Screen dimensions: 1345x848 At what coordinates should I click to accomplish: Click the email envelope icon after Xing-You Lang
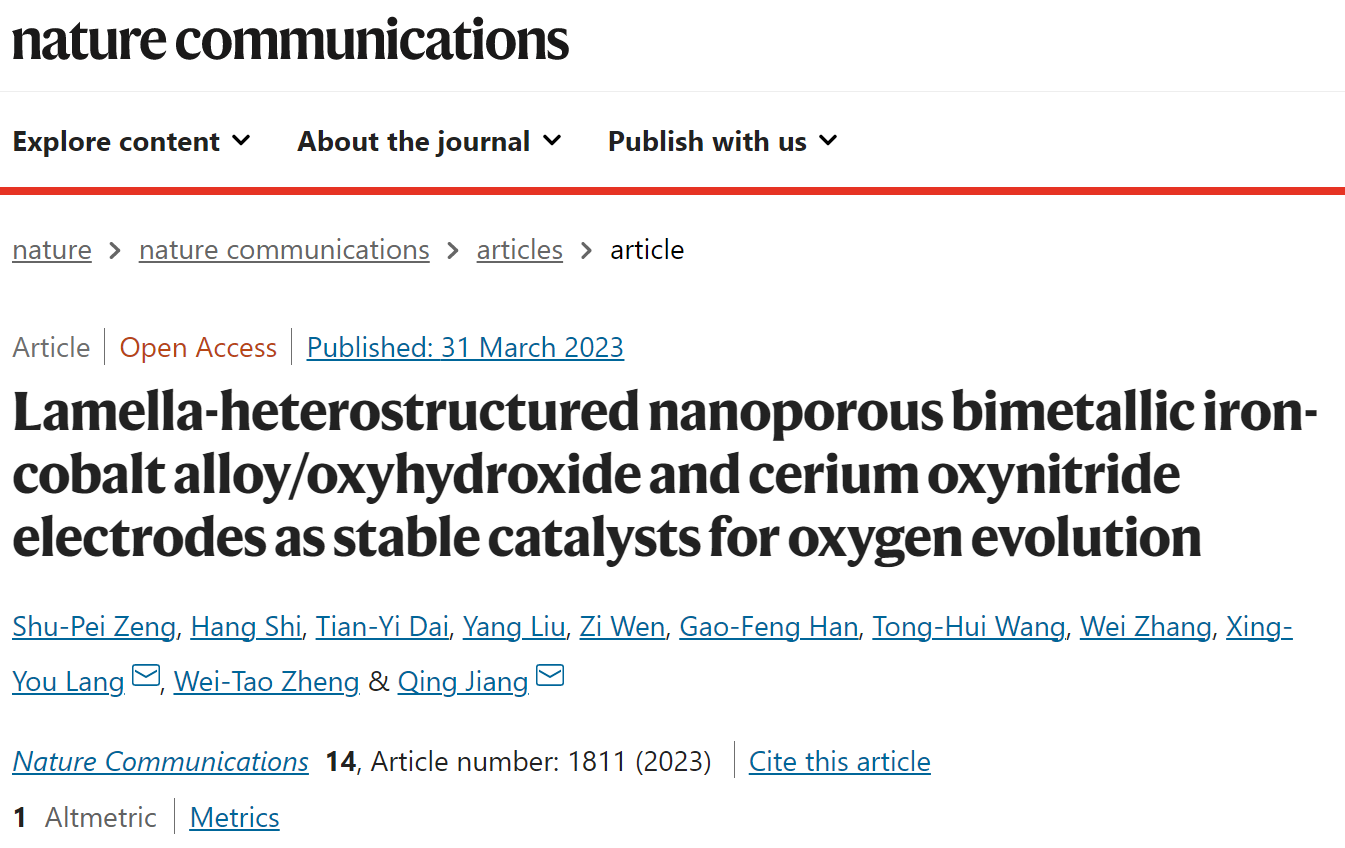pos(146,676)
